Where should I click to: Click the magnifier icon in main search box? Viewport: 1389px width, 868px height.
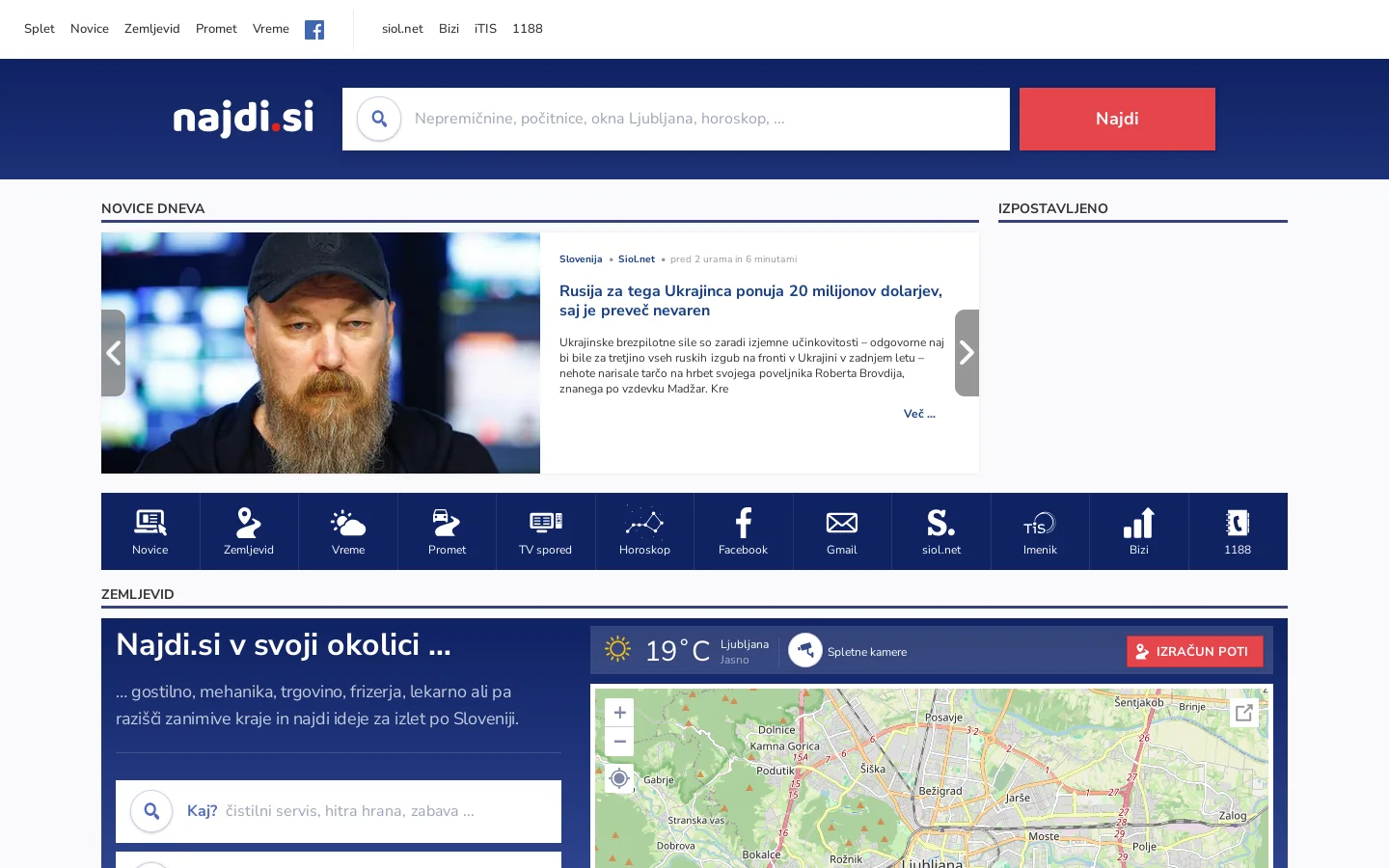(379, 119)
